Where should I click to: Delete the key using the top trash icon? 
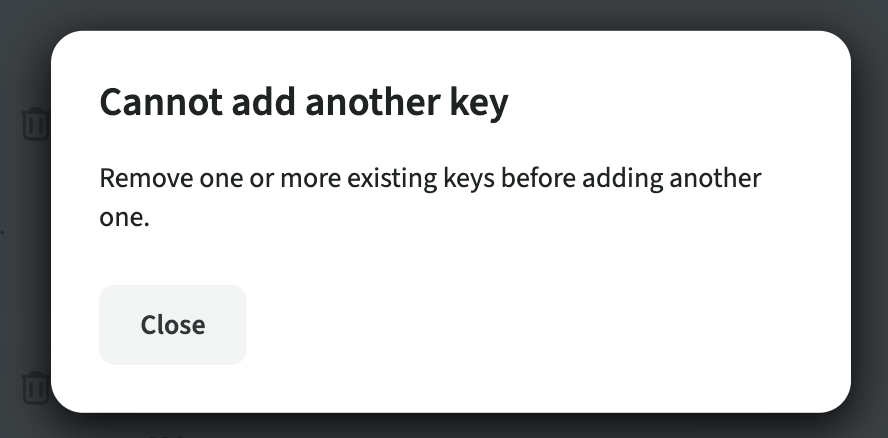(x=35, y=124)
